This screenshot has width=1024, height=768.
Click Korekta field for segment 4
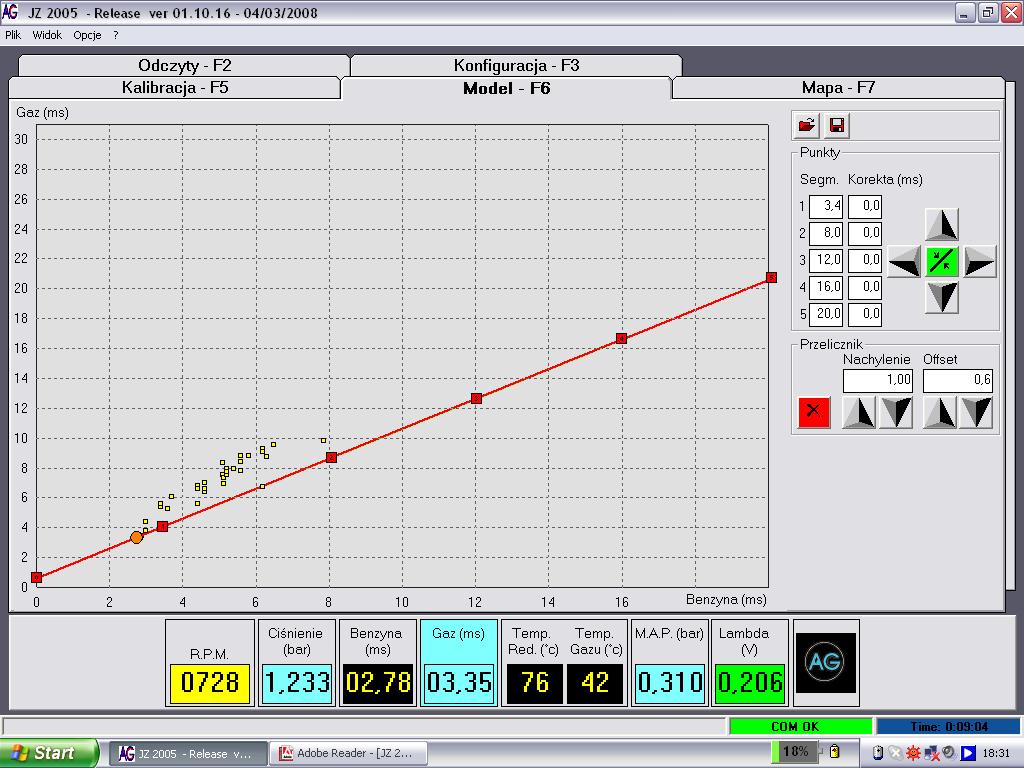pos(865,287)
